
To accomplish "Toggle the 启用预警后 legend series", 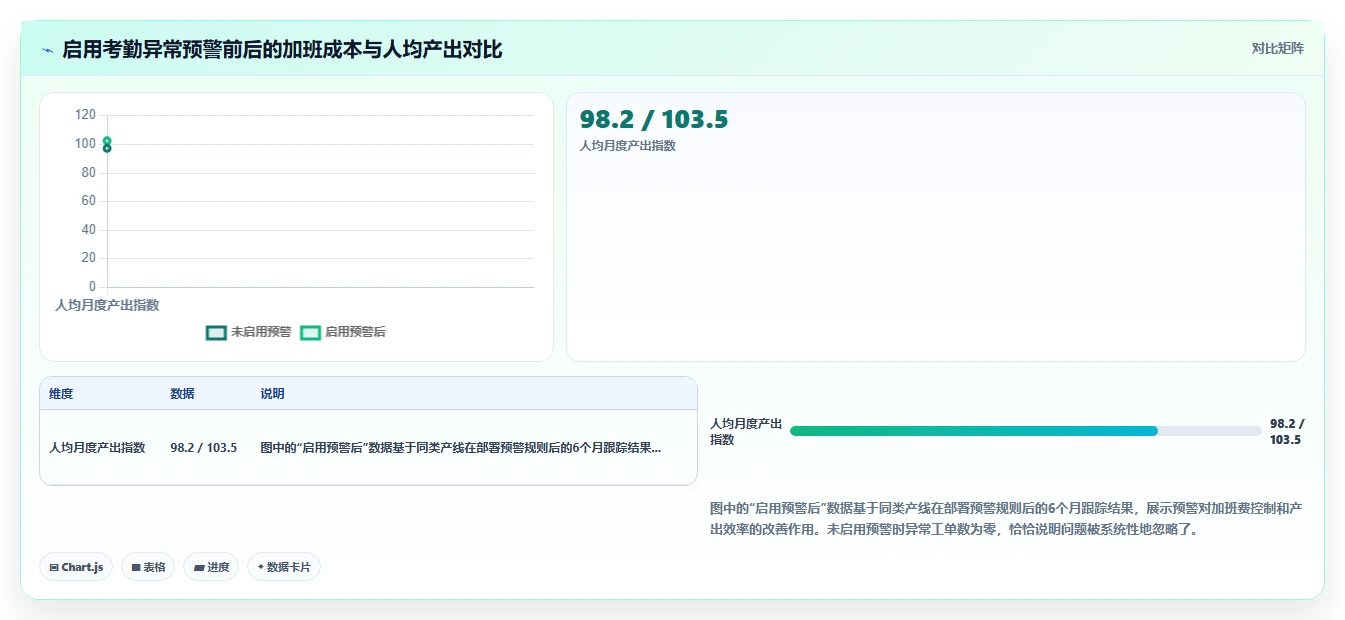I will coord(343,332).
